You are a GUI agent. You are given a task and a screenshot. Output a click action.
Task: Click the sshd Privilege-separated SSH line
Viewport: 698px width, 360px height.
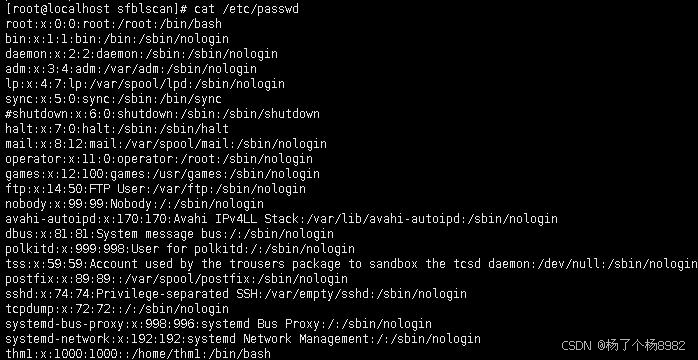[236, 294]
